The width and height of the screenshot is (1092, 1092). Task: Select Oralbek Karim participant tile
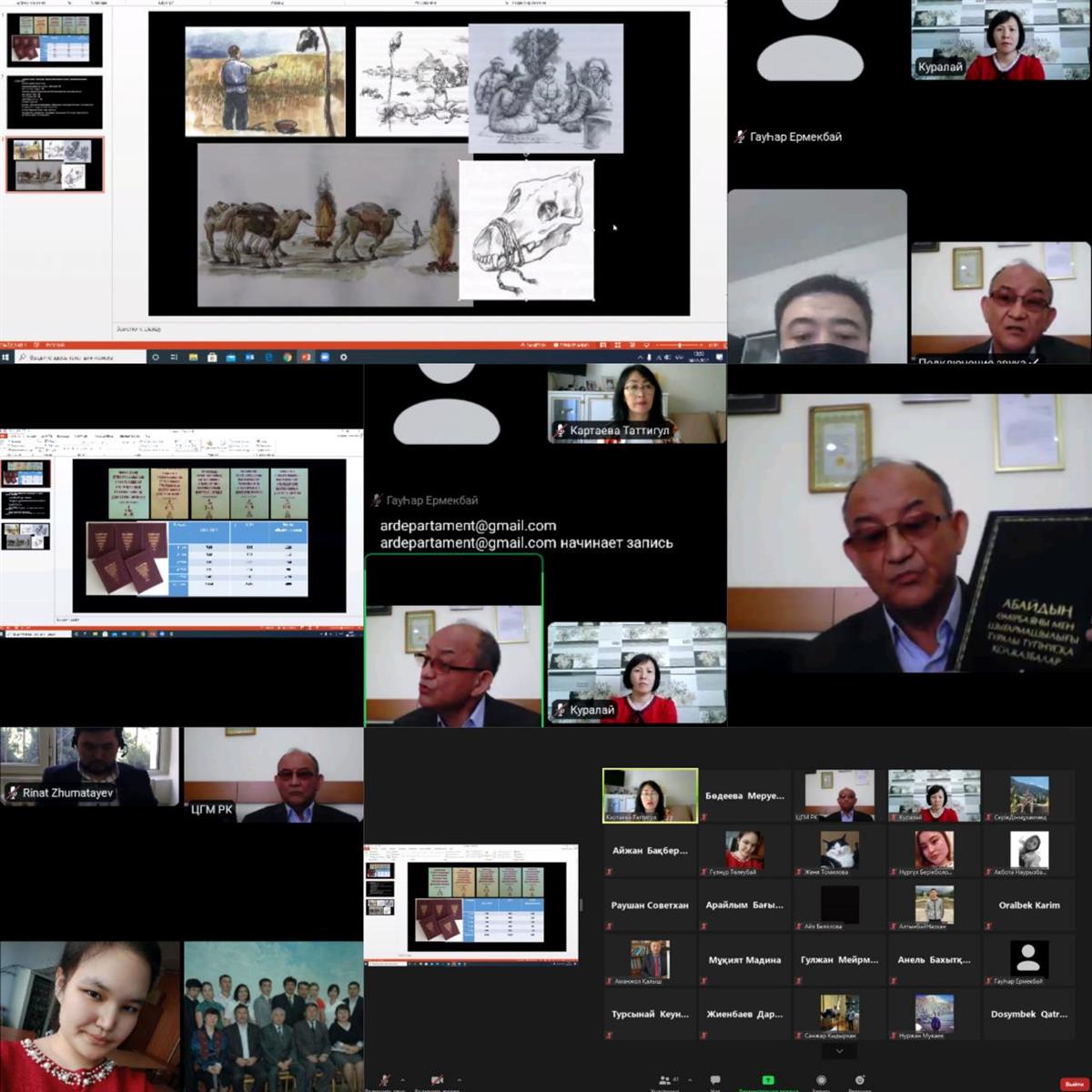point(1028,905)
